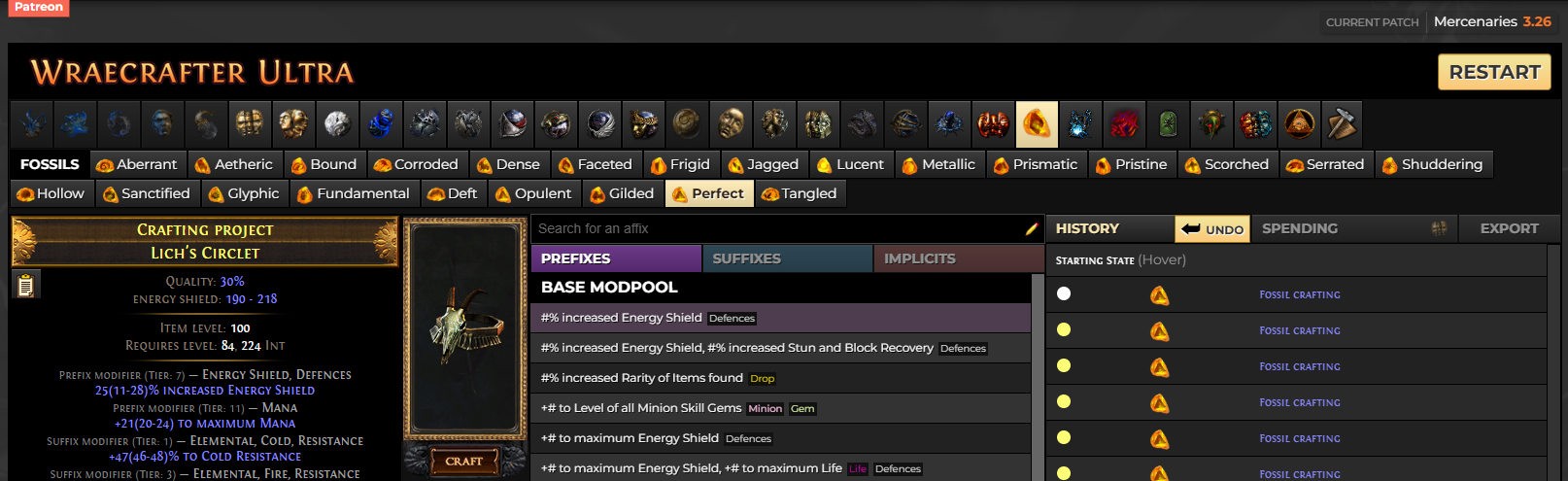Choose the winged Redeemer's Exalted Orb icon
Viewport: 1568px width, 481px height.
click(599, 123)
